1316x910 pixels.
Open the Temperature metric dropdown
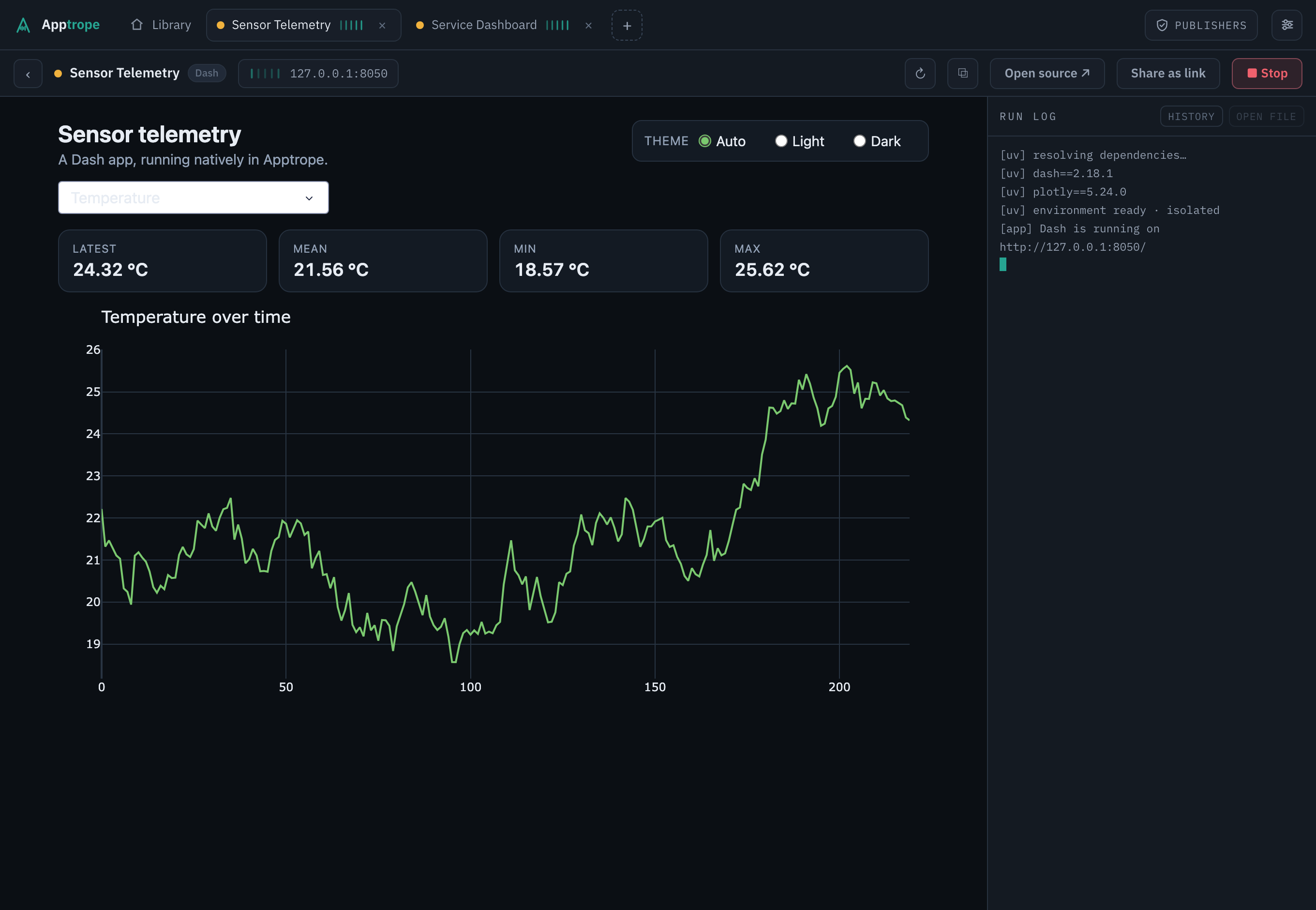pos(193,198)
